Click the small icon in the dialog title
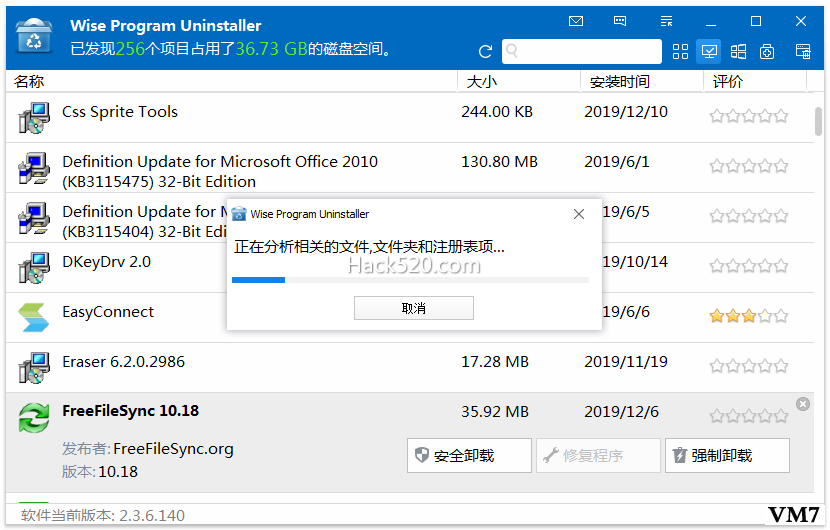 tap(239, 214)
